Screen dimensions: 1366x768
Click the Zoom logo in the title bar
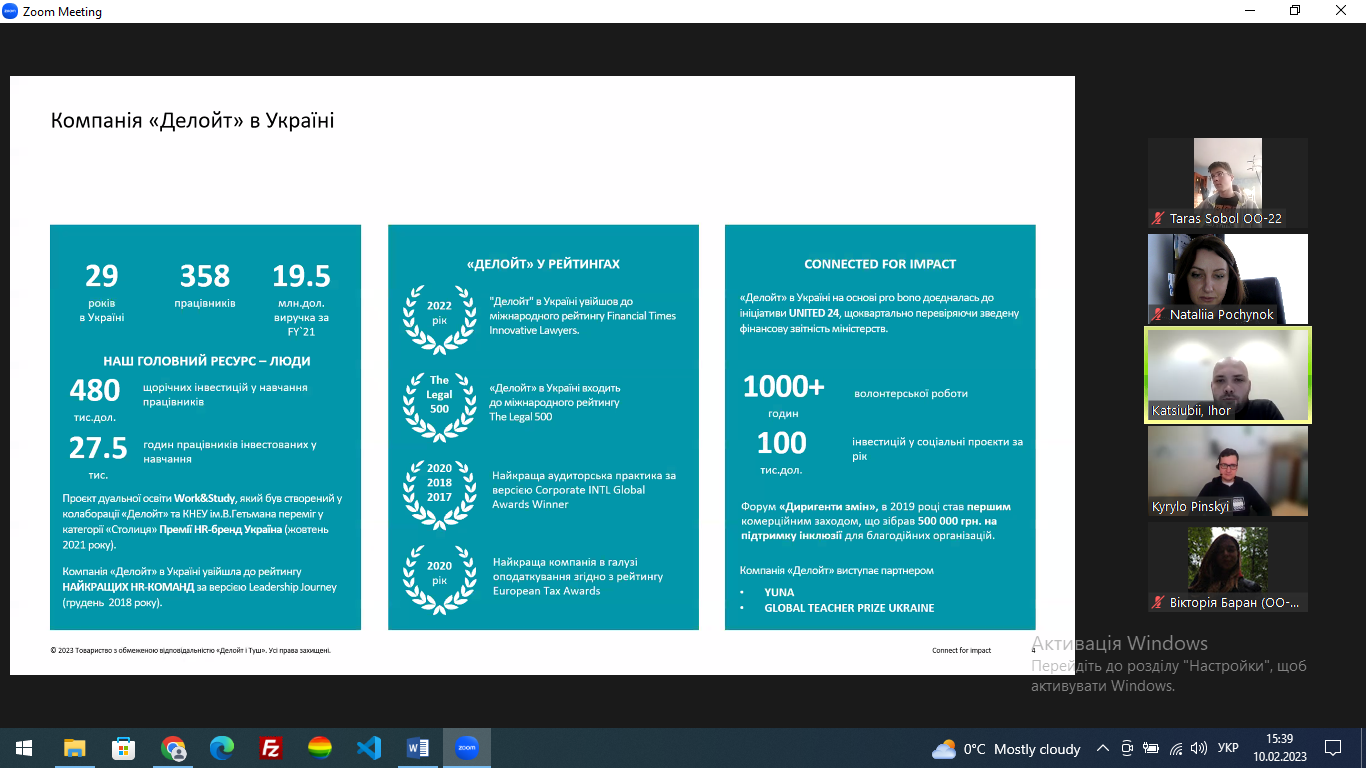(x=10, y=11)
